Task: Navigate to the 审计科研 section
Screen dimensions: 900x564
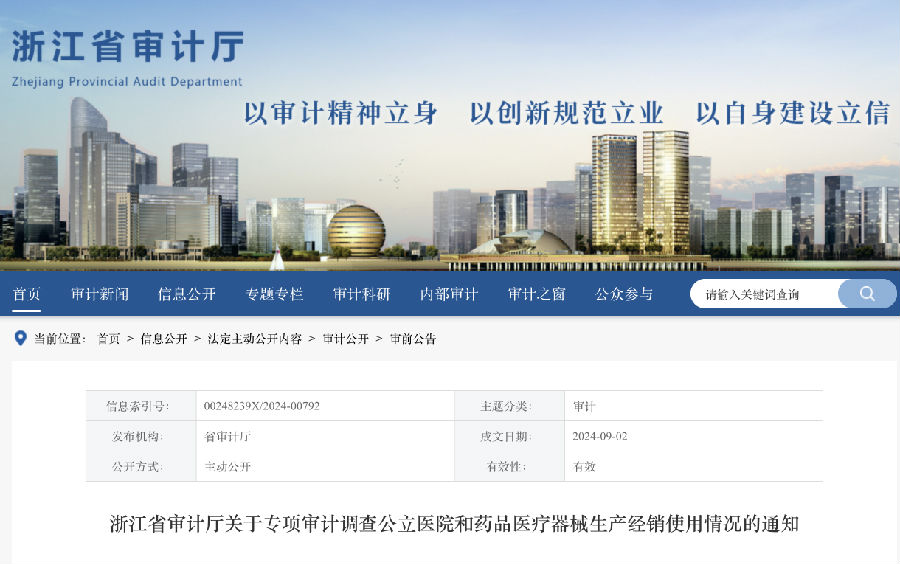Action: coord(362,294)
